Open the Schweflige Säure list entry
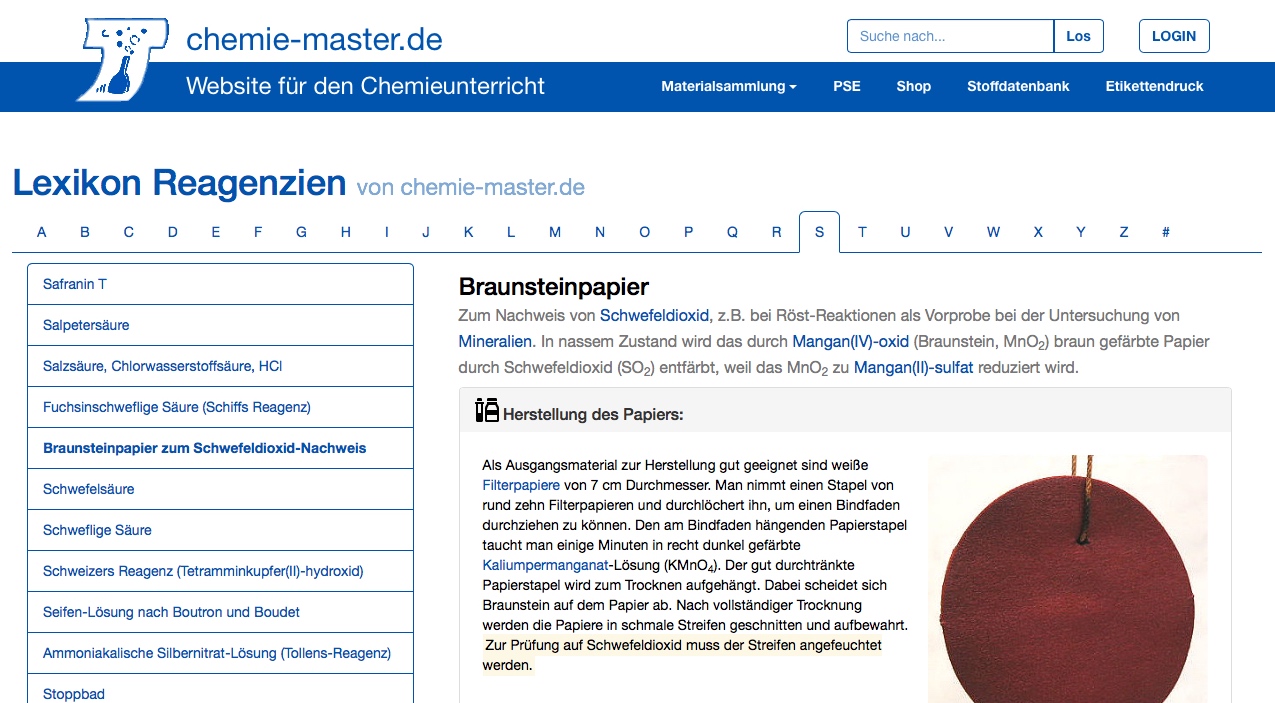 [220, 530]
